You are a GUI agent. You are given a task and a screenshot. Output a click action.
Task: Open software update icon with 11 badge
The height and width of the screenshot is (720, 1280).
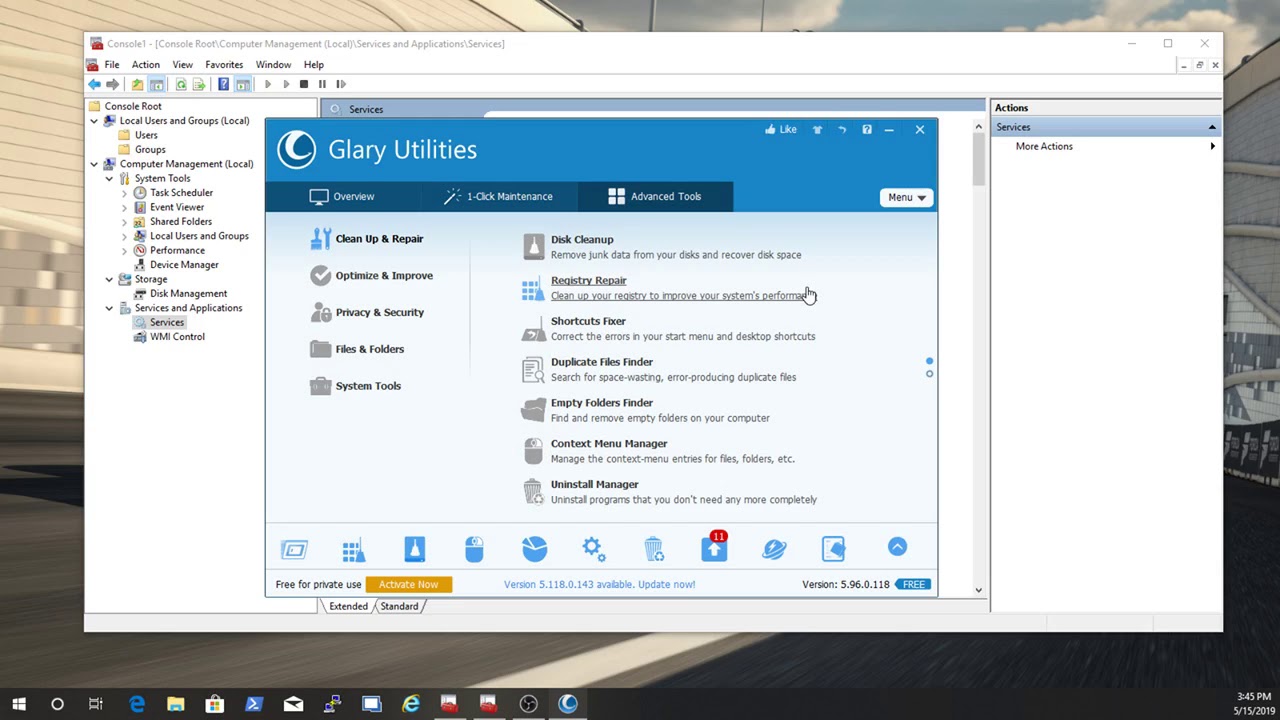714,546
